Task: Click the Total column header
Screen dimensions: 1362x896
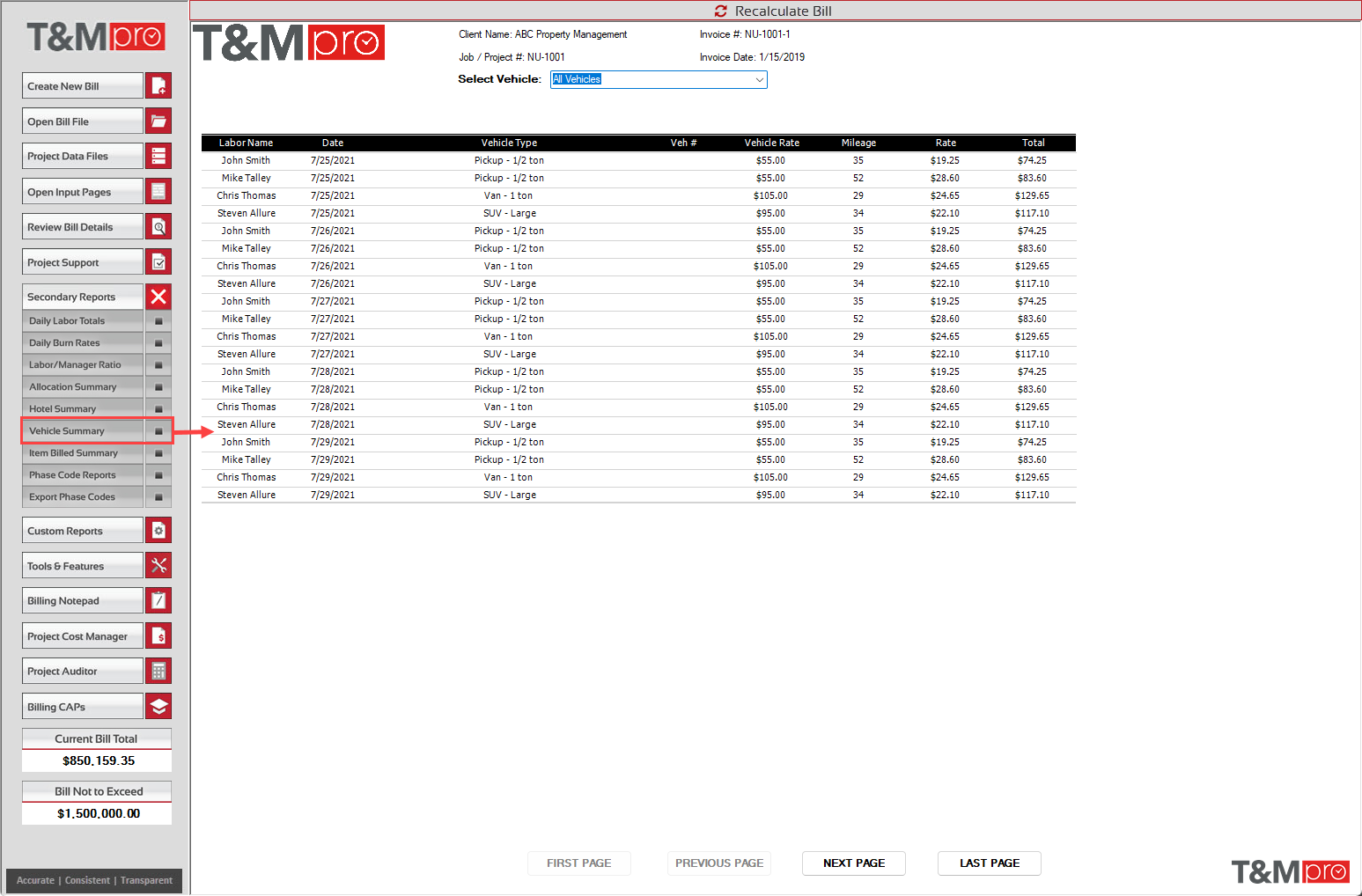Action: click(1034, 143)
